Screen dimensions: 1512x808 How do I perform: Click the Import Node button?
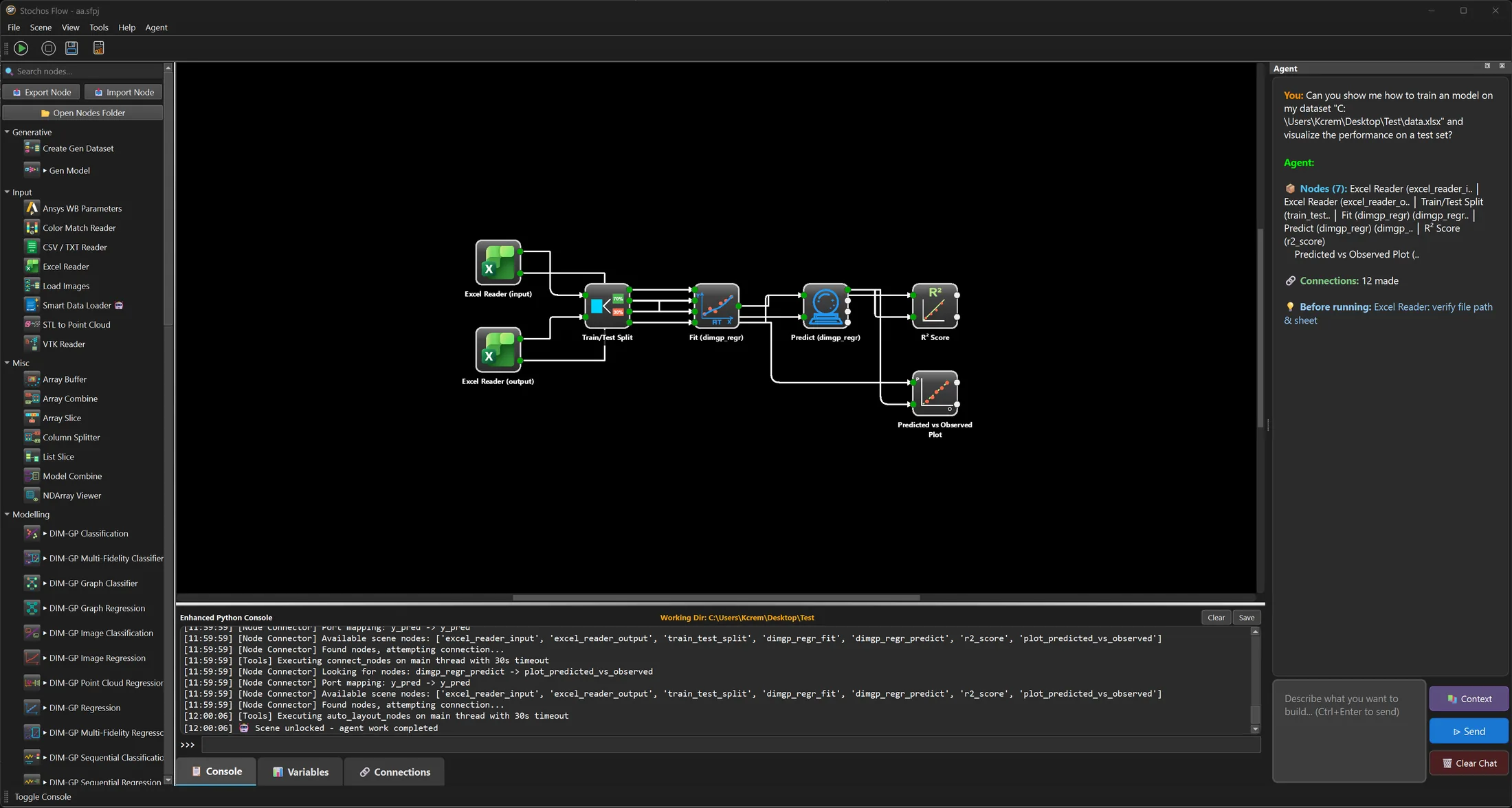(124, 92)
